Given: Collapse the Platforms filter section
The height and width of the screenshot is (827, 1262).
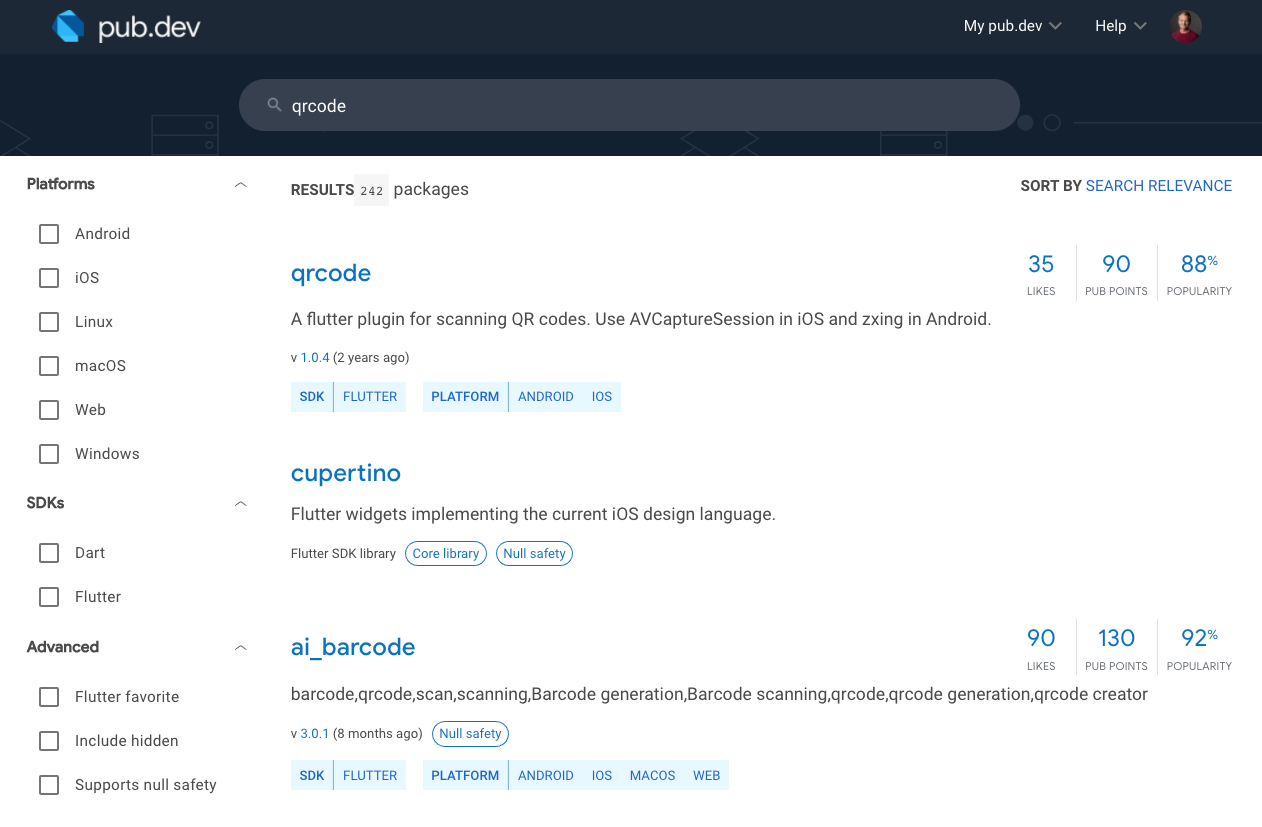Looking at the screenshot, I should pyautogui.click(x=240, y=184).
